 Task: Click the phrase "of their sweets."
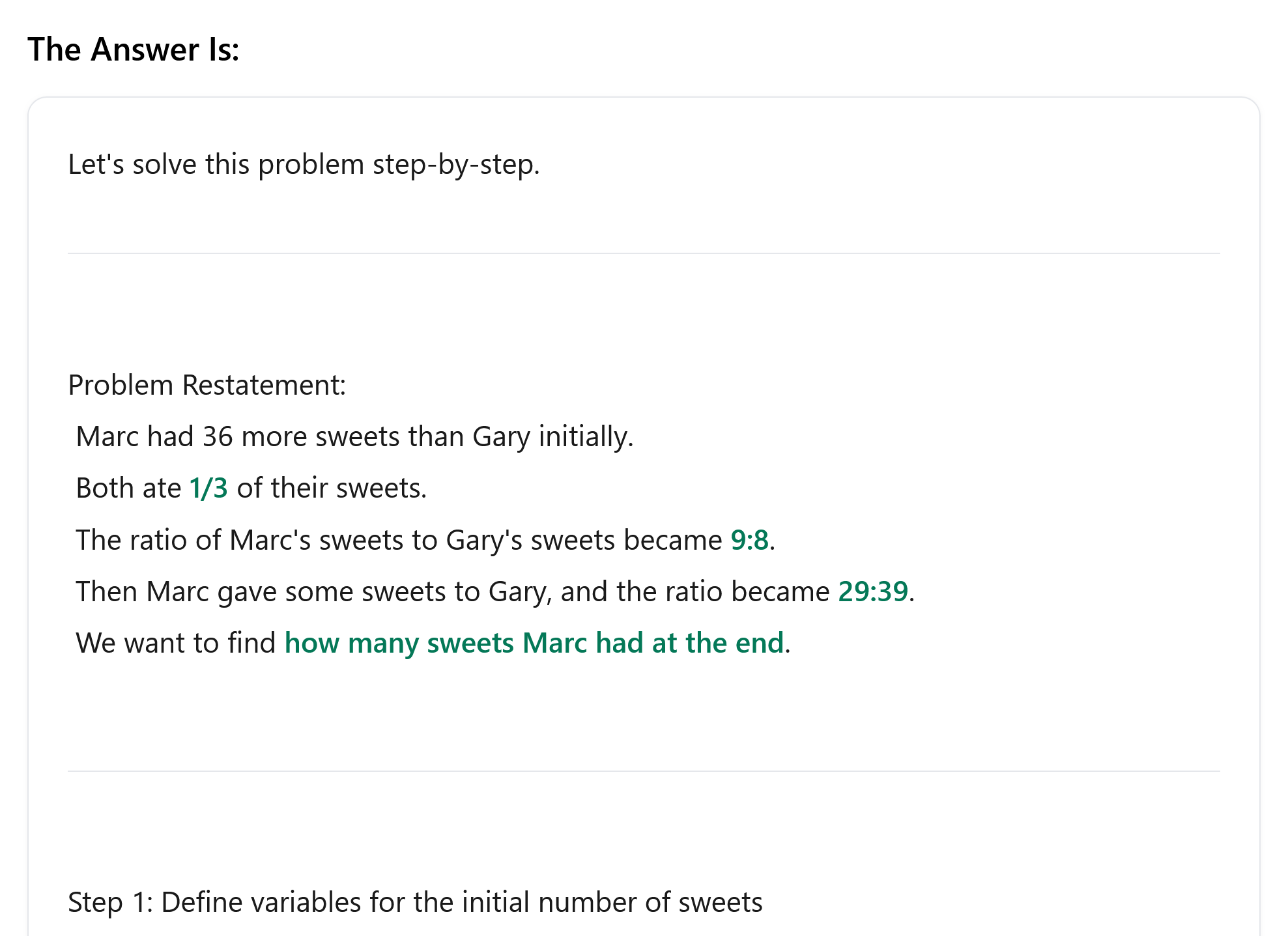coord(332,488)
